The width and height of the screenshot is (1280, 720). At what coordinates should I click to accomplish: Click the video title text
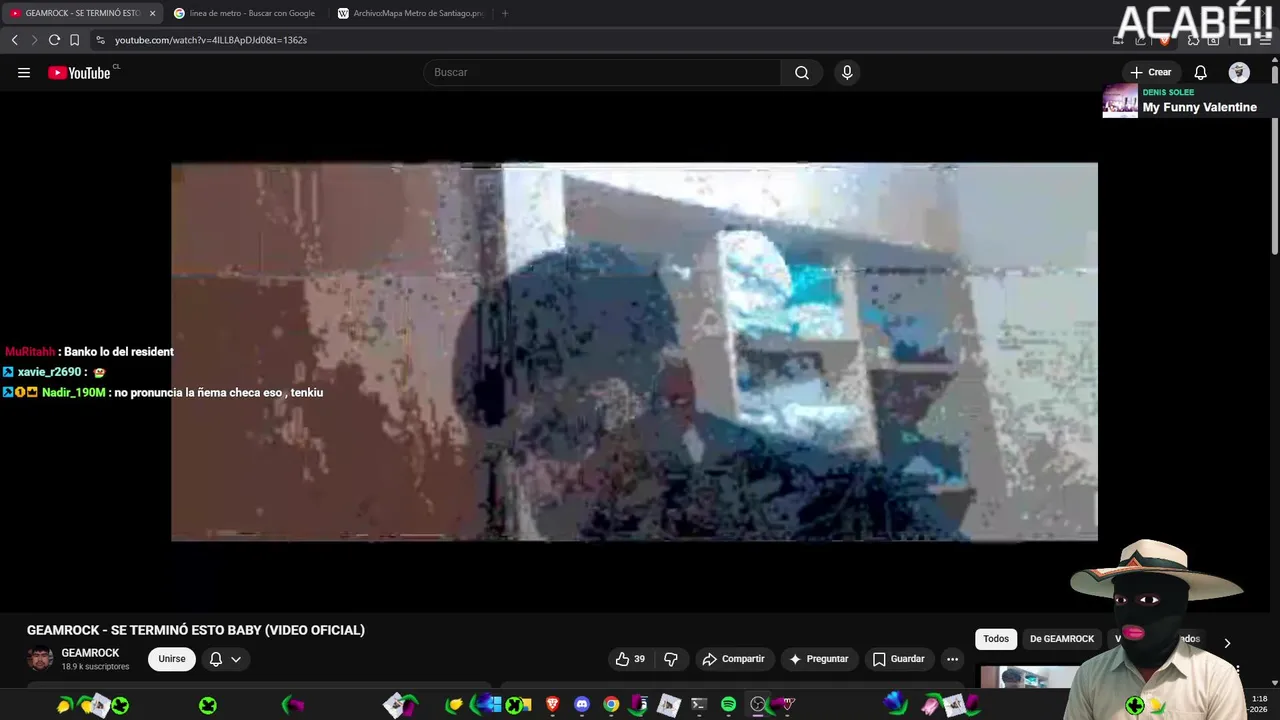click(x=196, y=630)
